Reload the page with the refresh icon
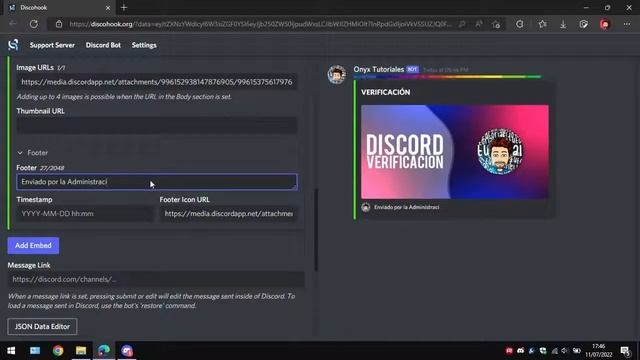The width and height of the screenshot is (640, 360). pyautogui.click(x=33, y=24)
